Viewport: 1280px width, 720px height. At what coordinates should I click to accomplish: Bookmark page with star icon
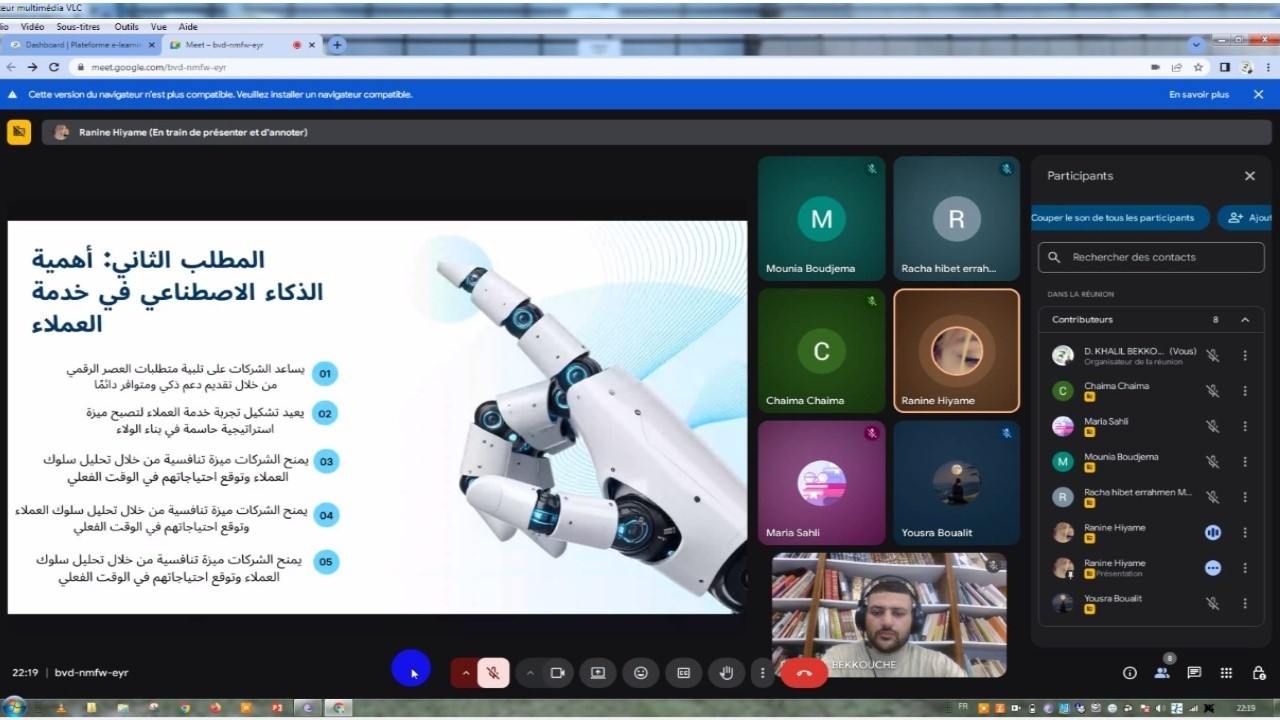pyautogui.click(x=1198, y=67)
